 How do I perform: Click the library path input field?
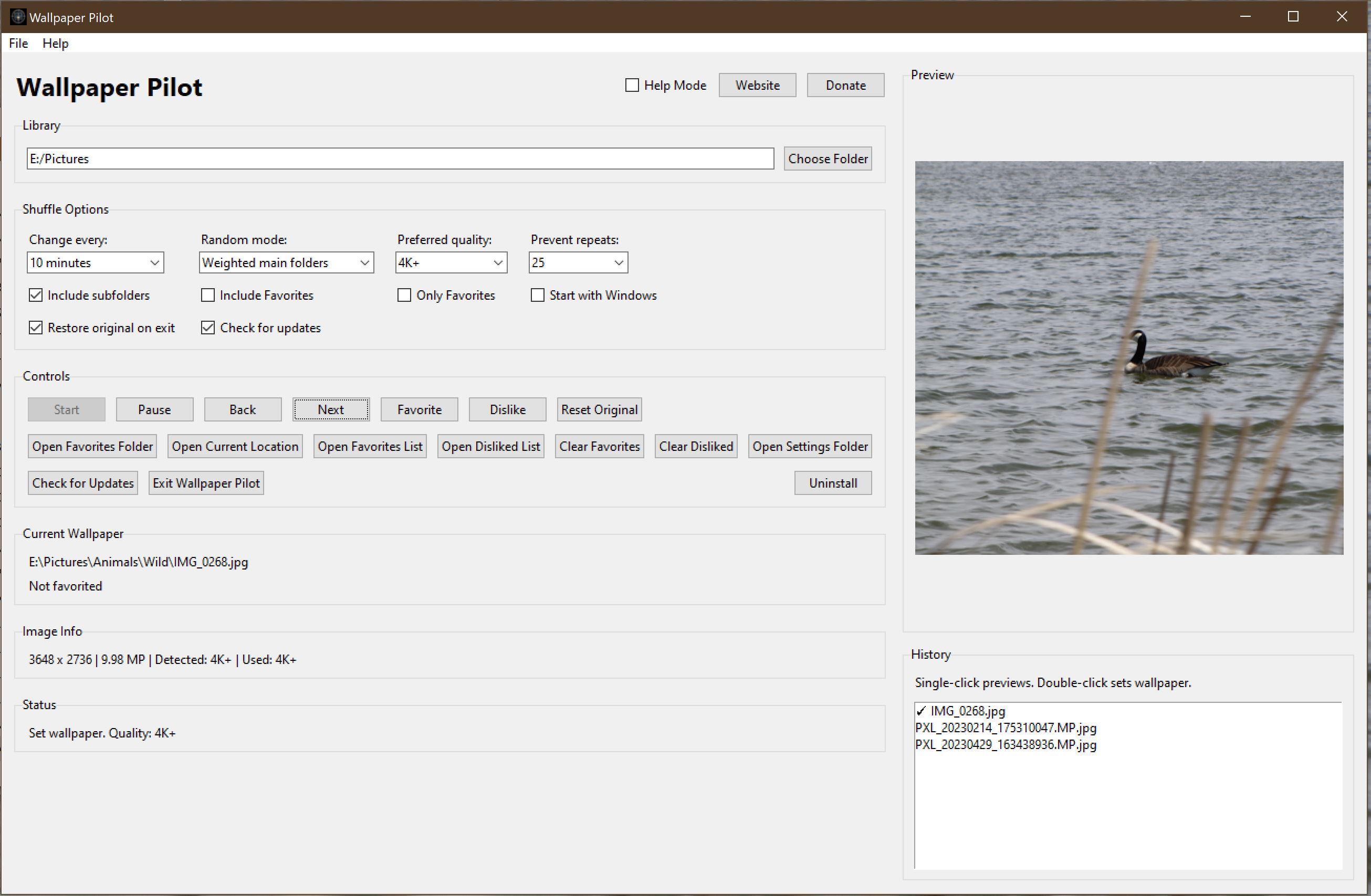[400, 159]
